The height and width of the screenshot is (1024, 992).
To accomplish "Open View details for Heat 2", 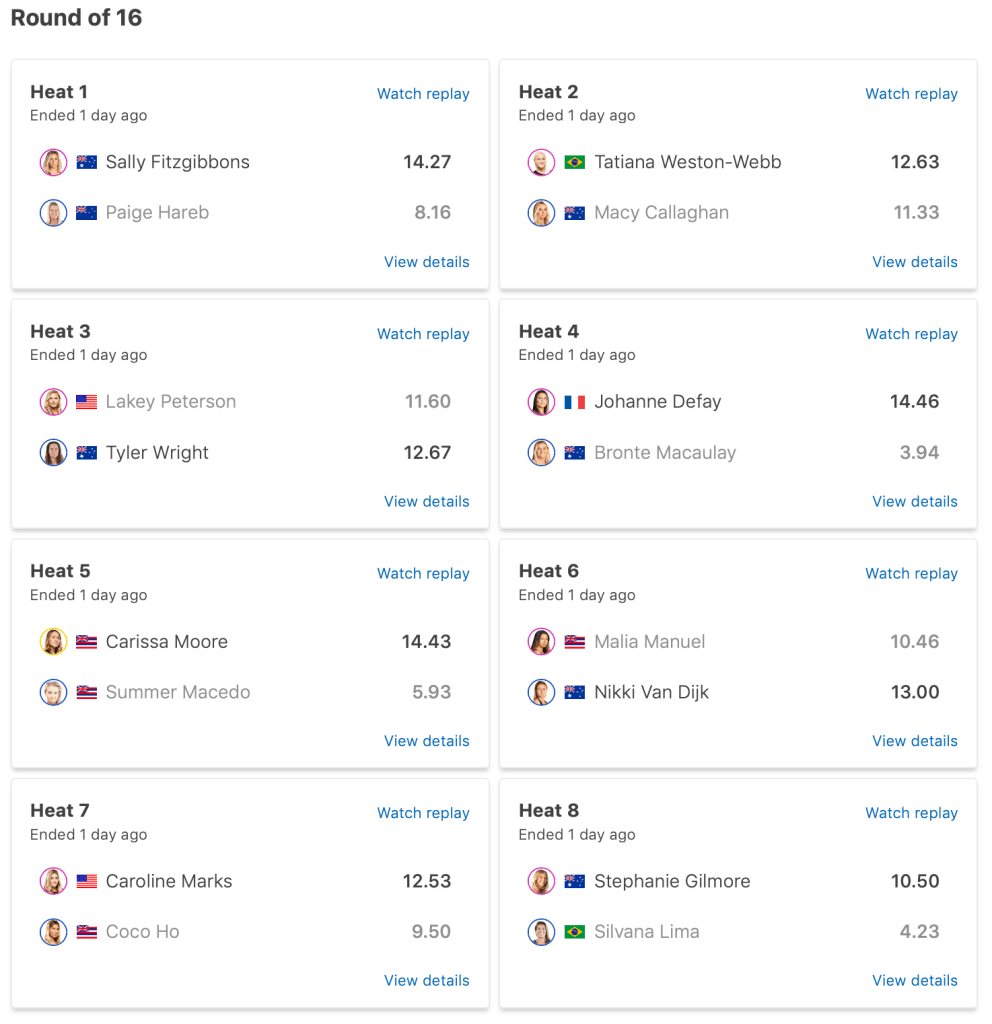I will 914,262.
